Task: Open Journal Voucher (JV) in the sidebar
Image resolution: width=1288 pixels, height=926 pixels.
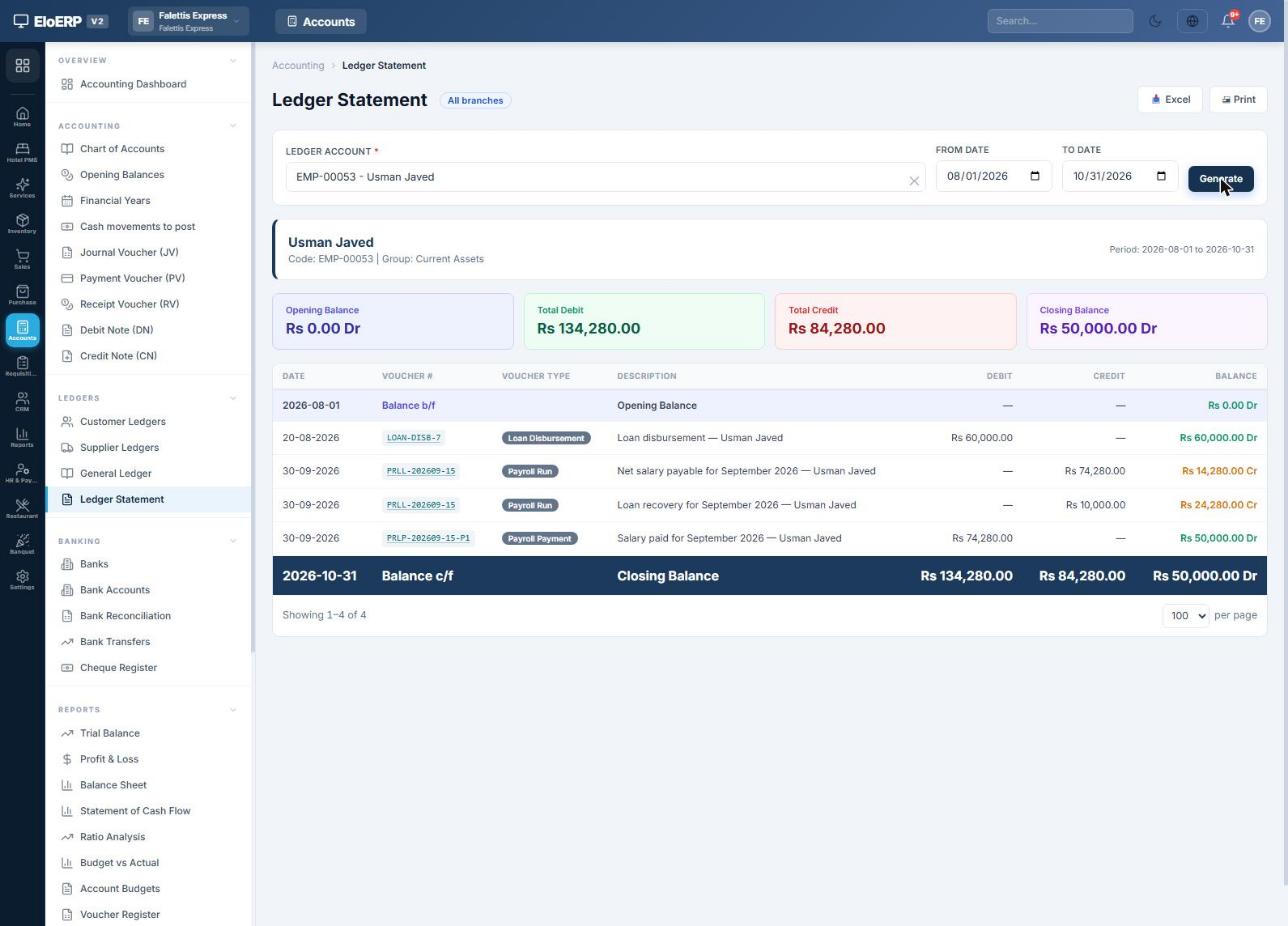Action: tap(148, 253)
